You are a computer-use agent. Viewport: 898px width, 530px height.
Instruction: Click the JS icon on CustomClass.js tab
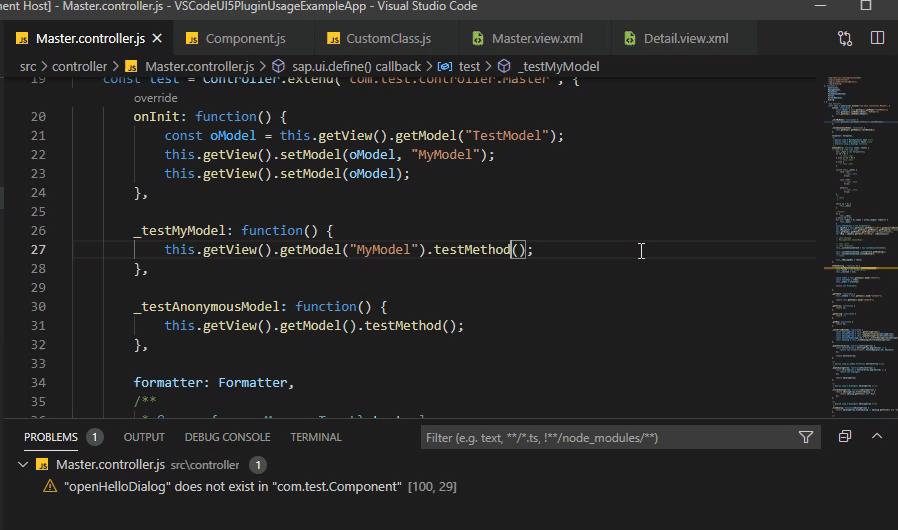click(333, 38)
